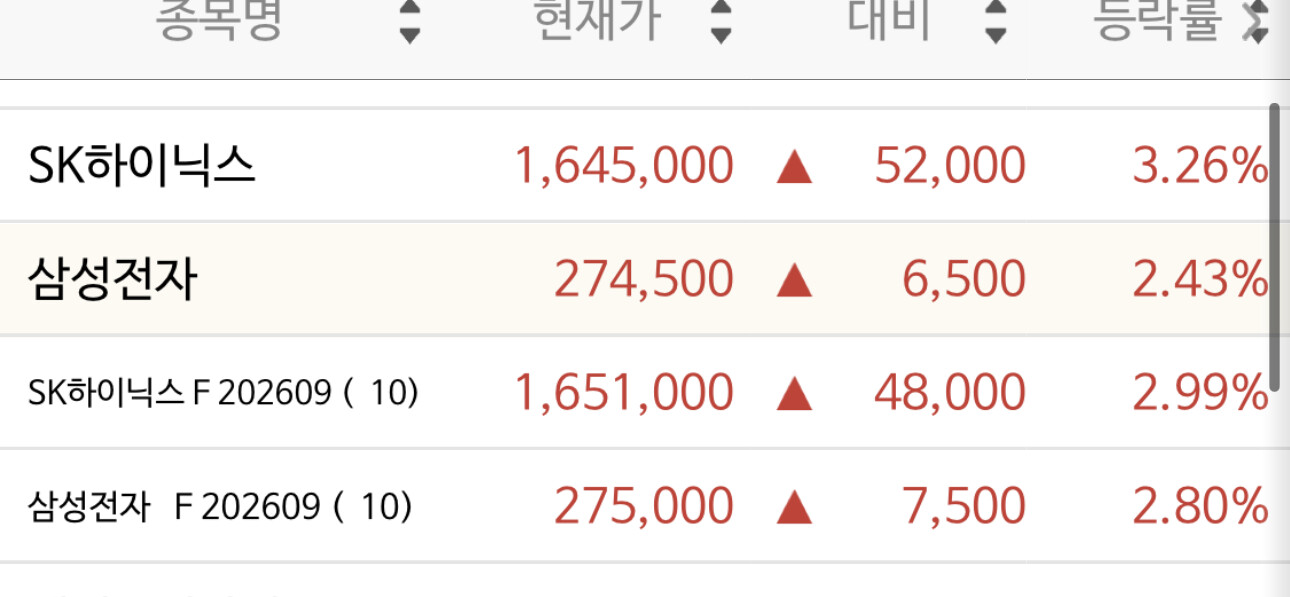Click SK하이닉스 price 1,645,000
This screenshot has height=597, width=1290.
[623, 166]
